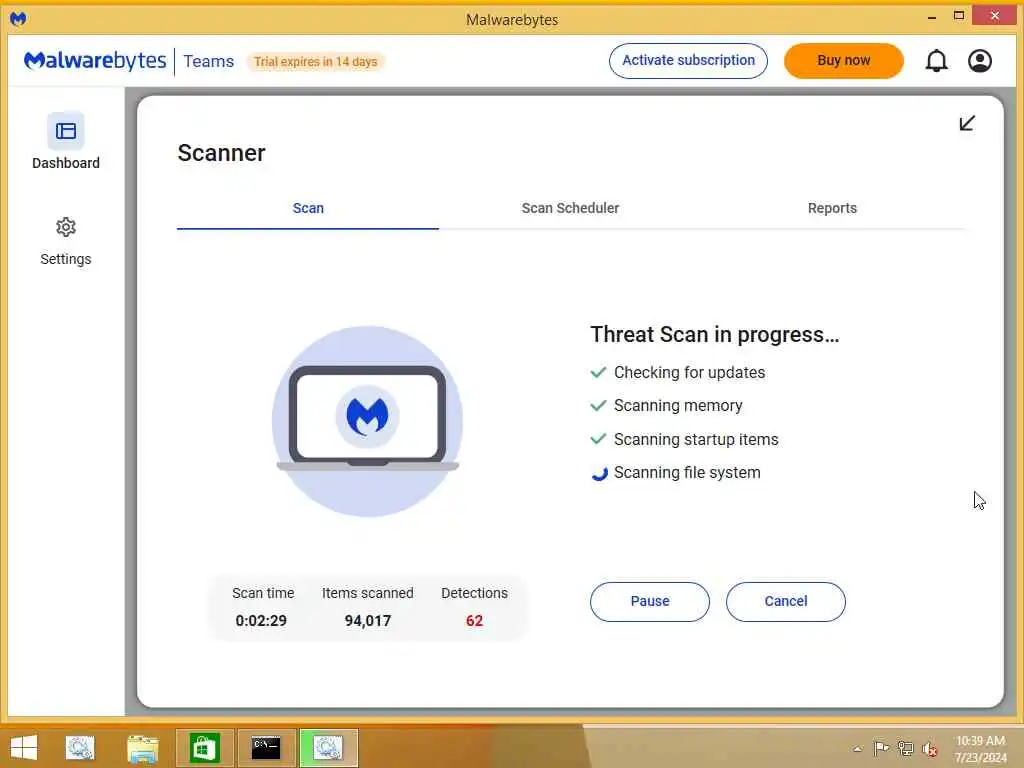Click the scan time value 0:02:29
This screenshot has width=1024, height=768.
(x=261, y=620)
